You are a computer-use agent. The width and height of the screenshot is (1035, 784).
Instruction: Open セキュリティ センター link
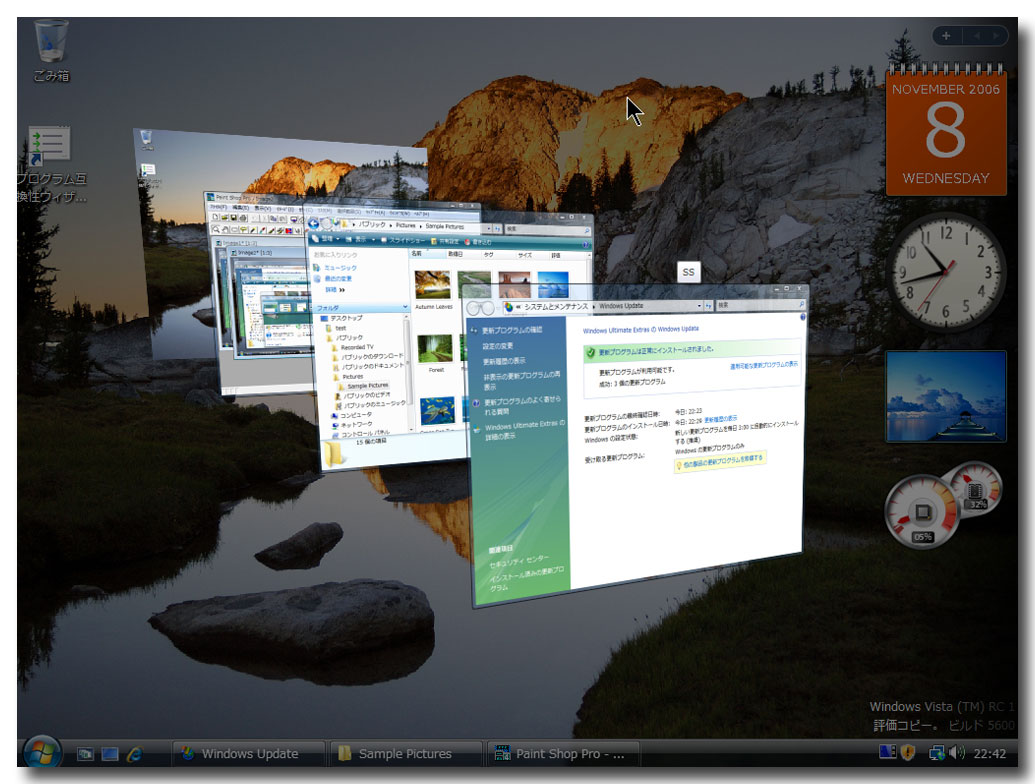click(519, 562)
